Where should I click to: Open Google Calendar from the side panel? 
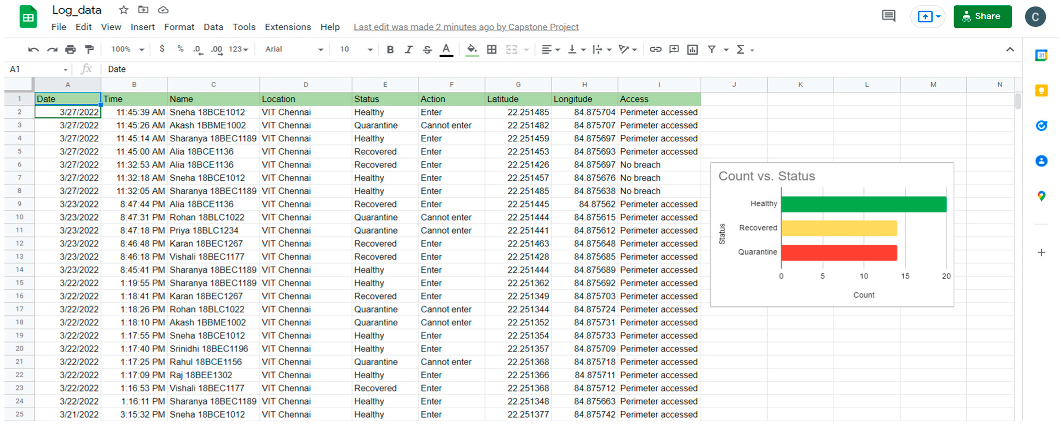tap(1041, 56)
